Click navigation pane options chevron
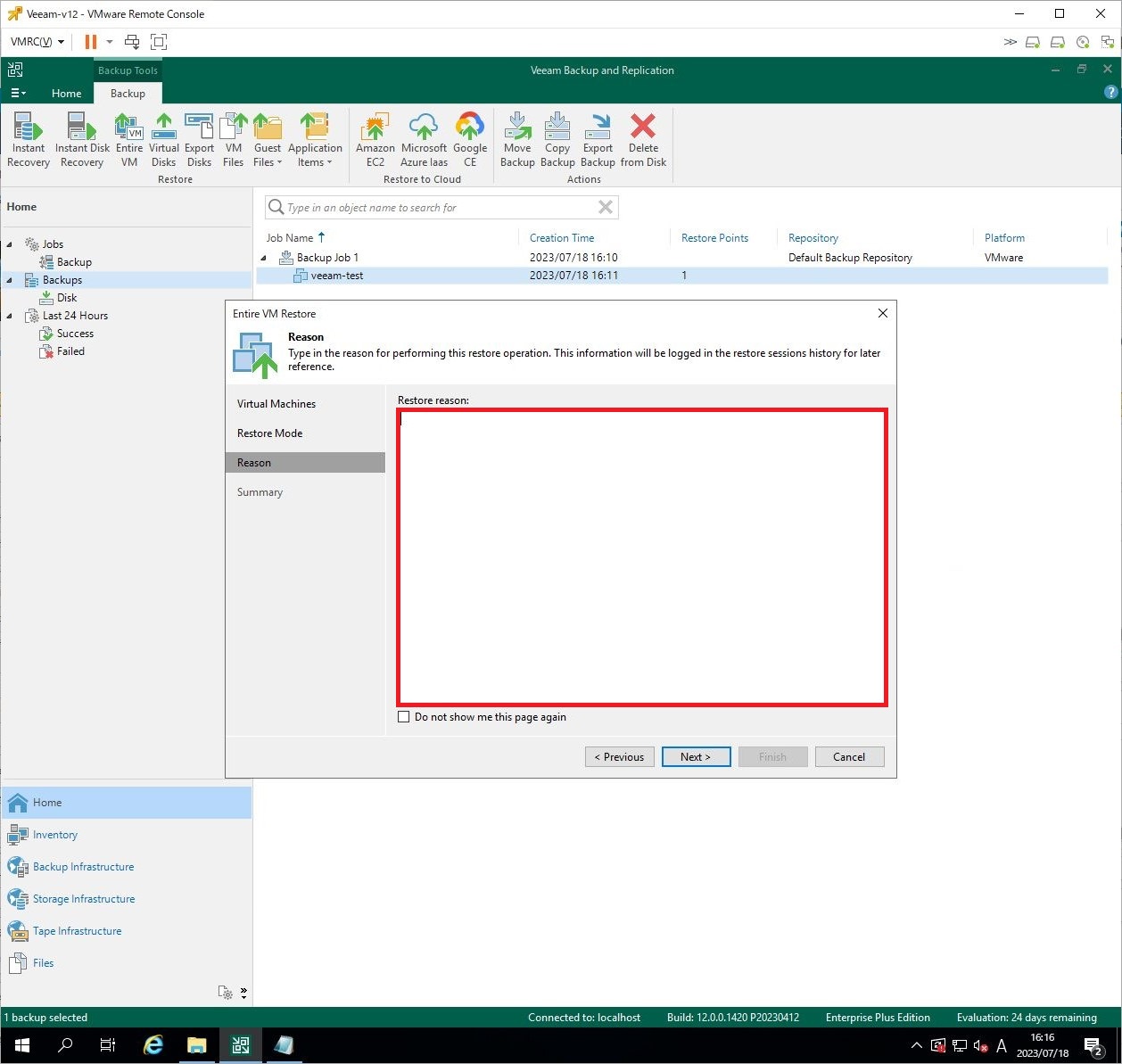This screenshot has height=1064, width=1122. click(243, 993)
